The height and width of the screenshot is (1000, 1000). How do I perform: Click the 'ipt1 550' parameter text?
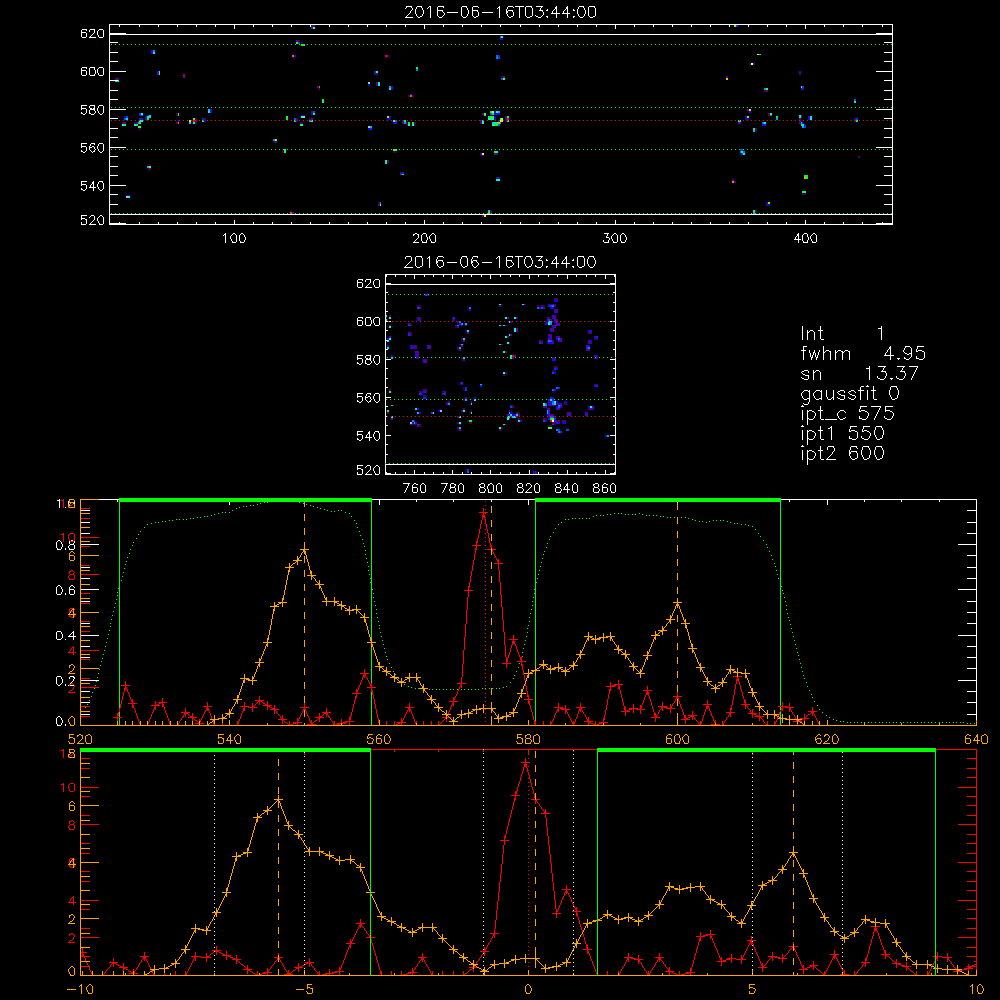tap(842, 434)
